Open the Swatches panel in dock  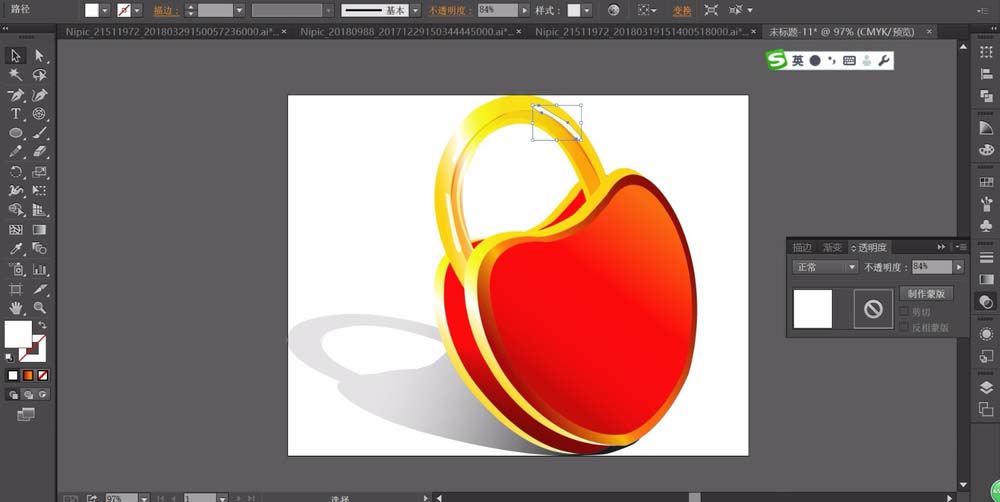(x=986, y=182)
